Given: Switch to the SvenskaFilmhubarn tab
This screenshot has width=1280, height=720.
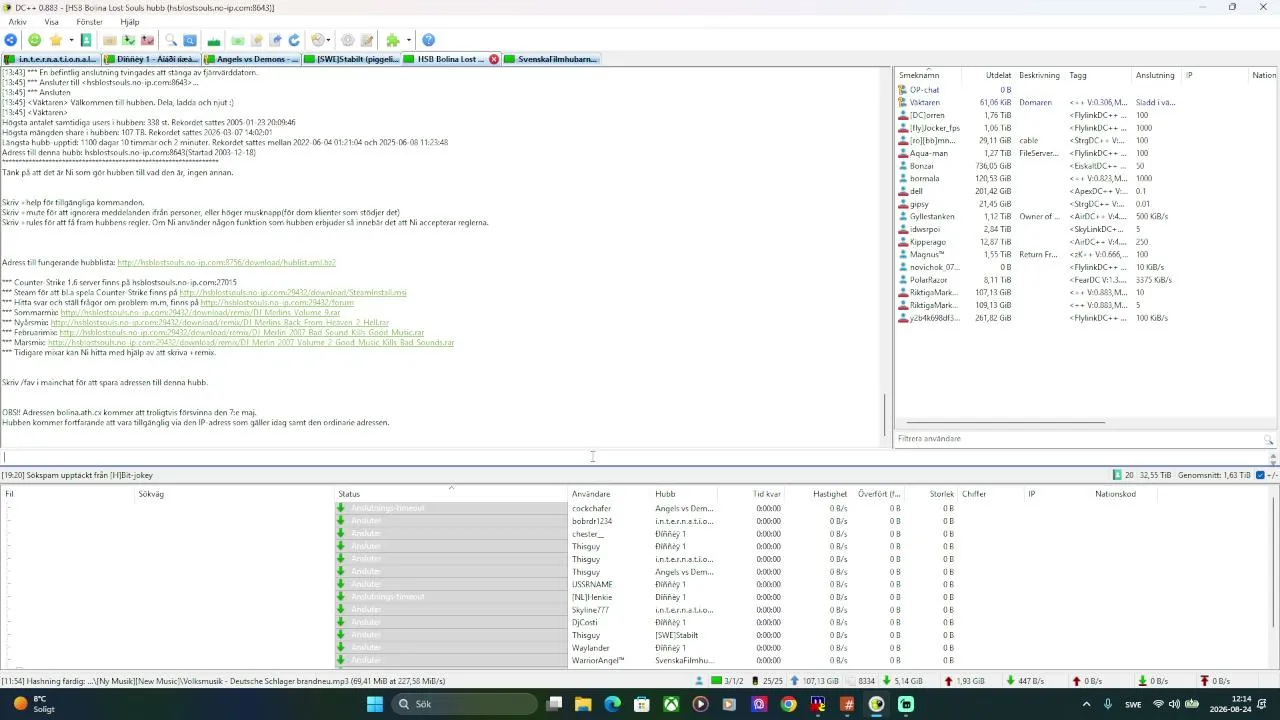Looking at the screenshot, I should 551,59.
